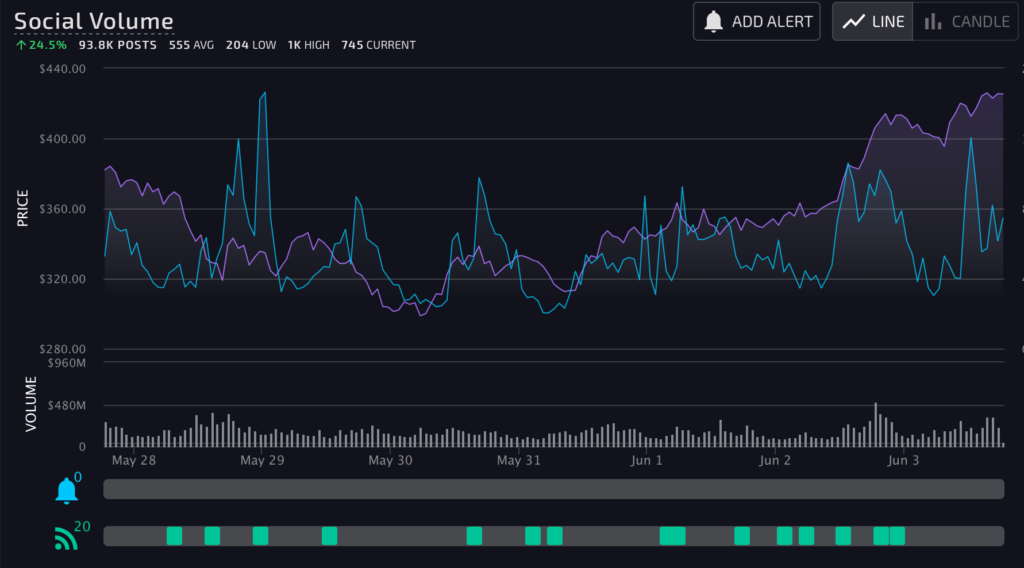Select the first green feed marker on timeline
Screen dimensions: 1024x568
174,536
